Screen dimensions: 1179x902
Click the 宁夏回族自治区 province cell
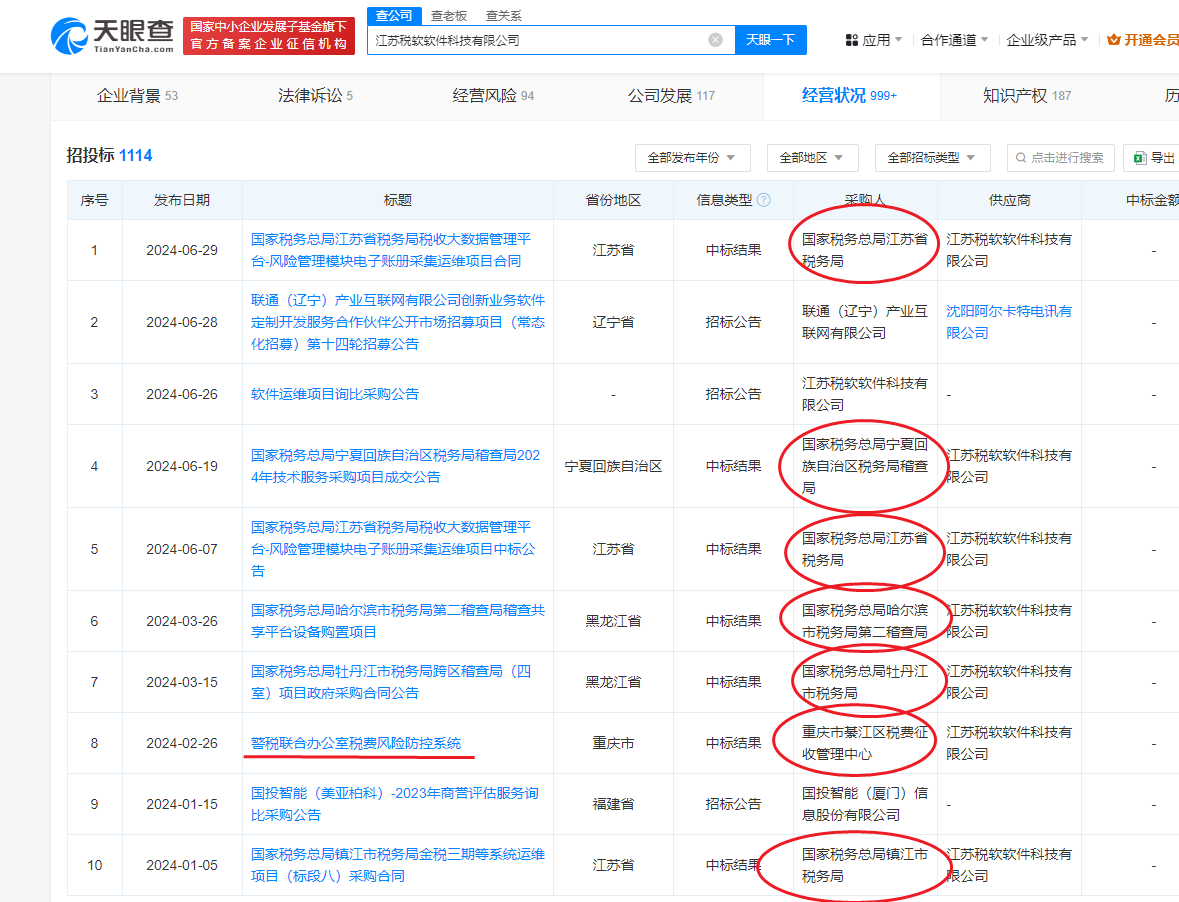614,466
